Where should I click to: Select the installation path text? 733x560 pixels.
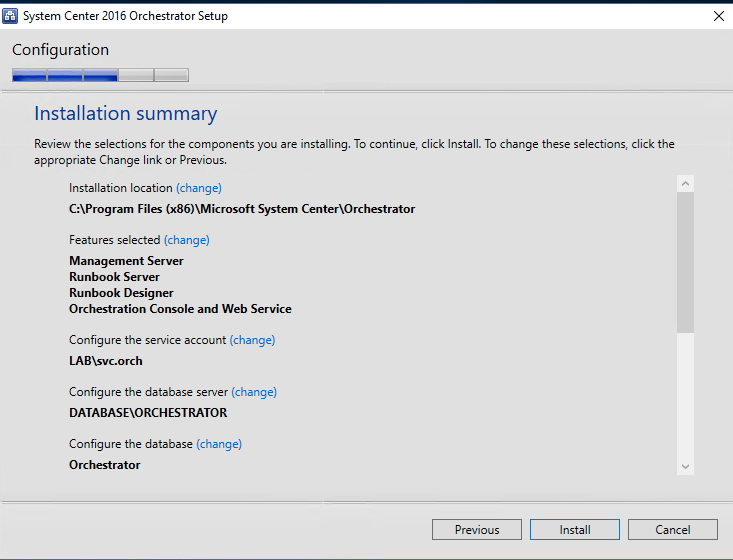click(x=242, y=209)
